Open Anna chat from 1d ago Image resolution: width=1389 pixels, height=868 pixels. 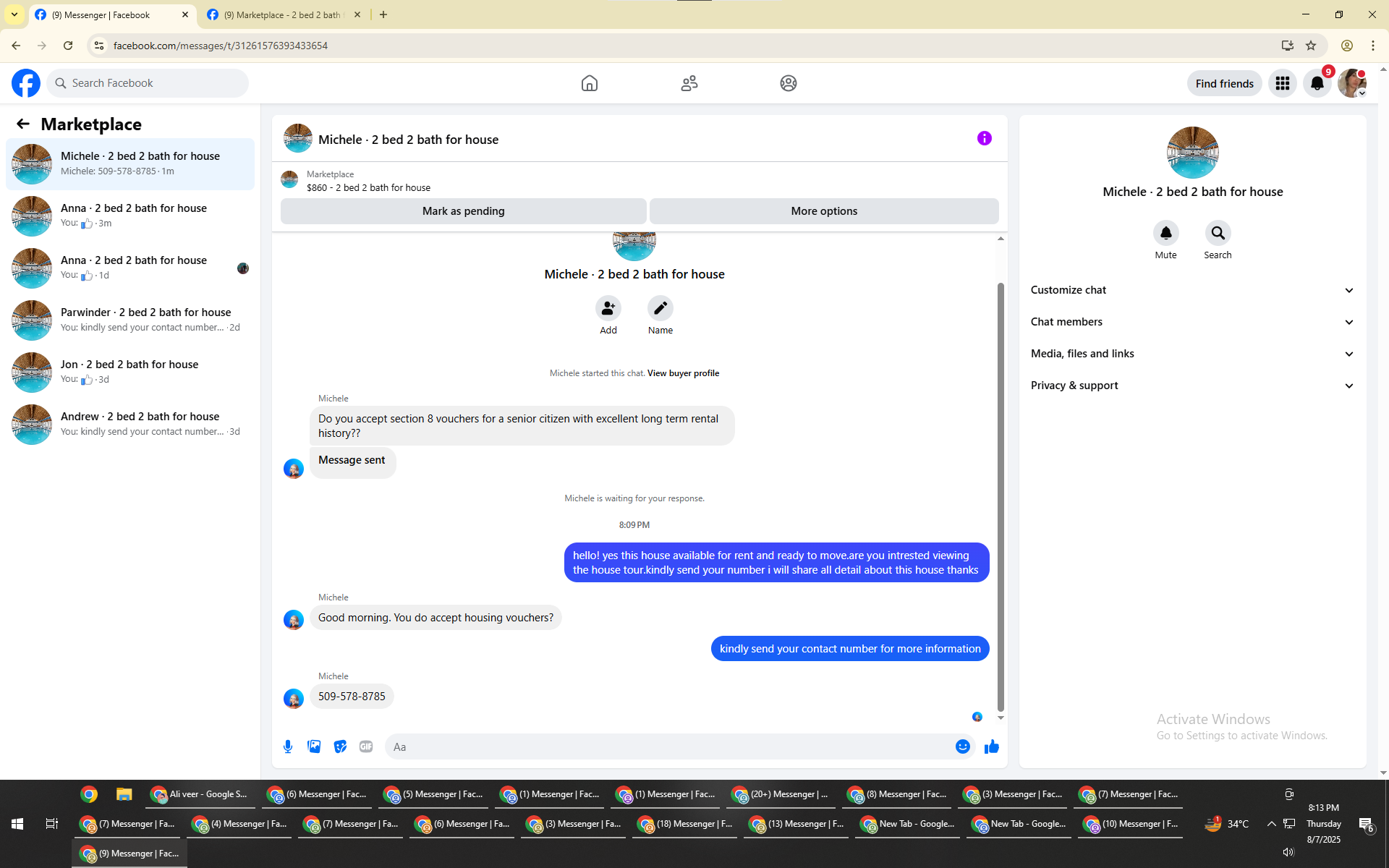click(130, 268)
